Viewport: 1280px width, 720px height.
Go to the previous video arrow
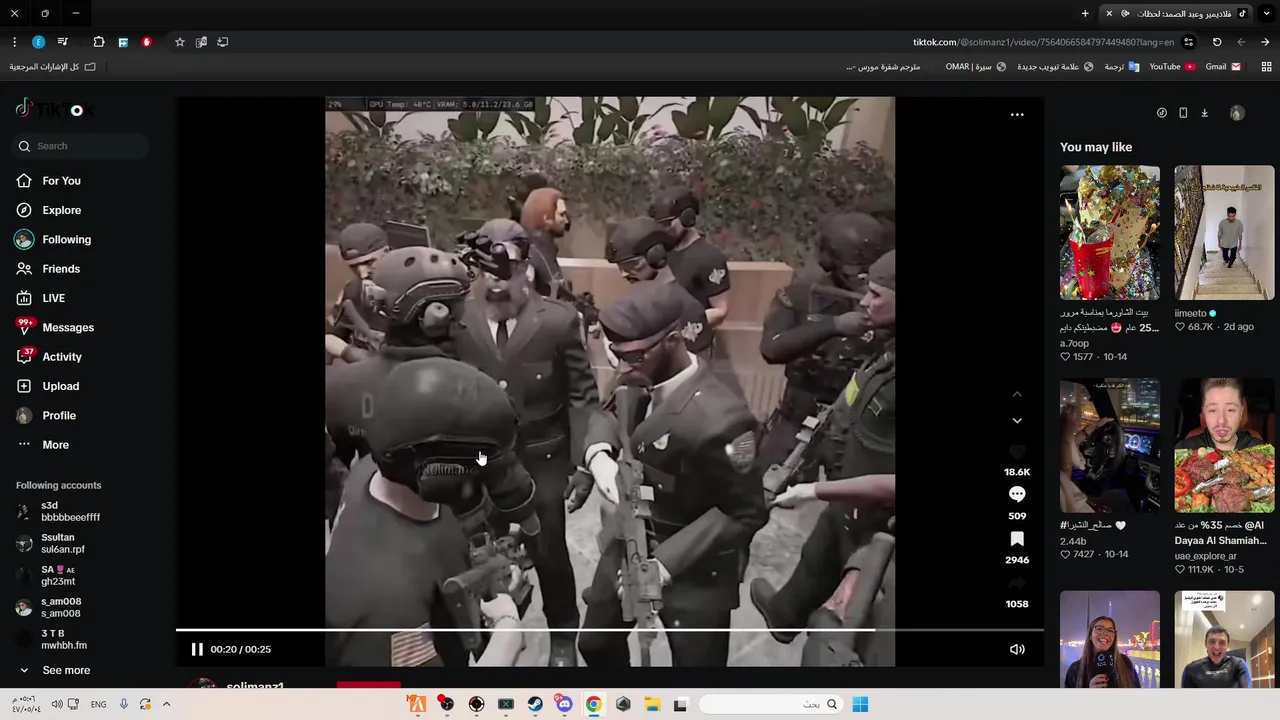pos(1017,394)
